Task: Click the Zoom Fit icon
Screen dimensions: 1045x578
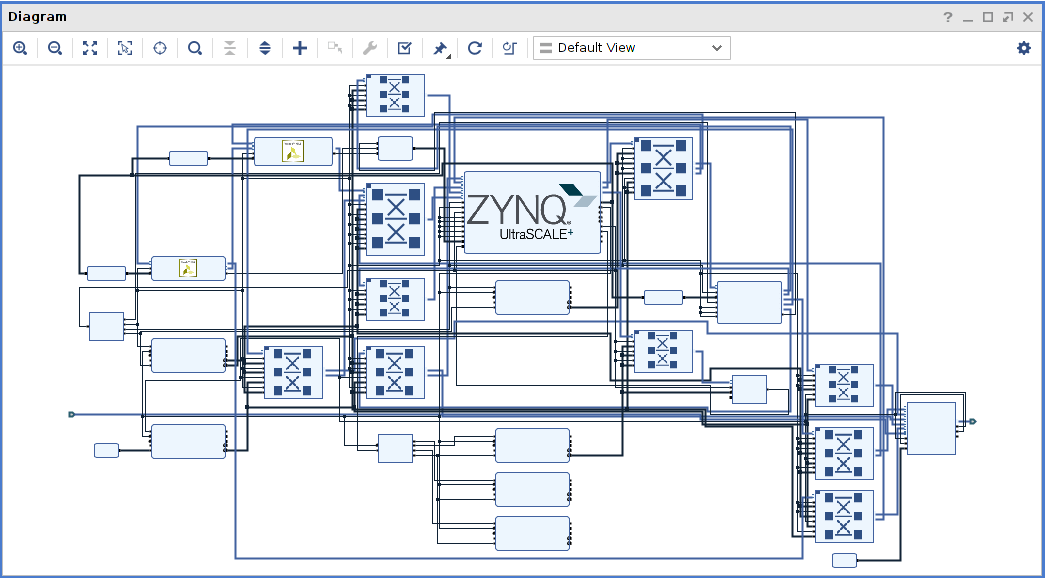Action: pyautogui.click(x=90, y=48)
